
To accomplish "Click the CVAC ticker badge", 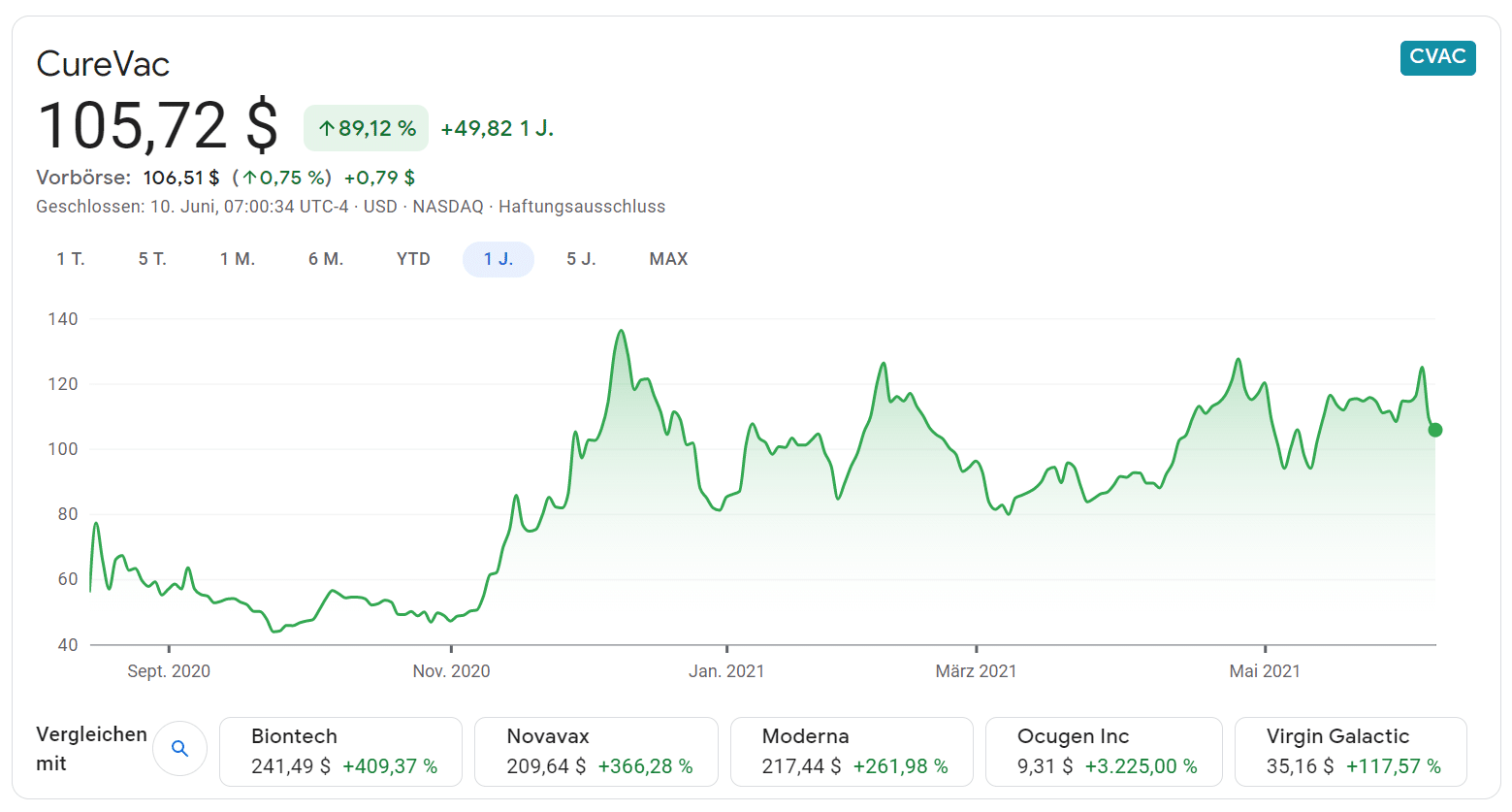I will click(1437, 57).
